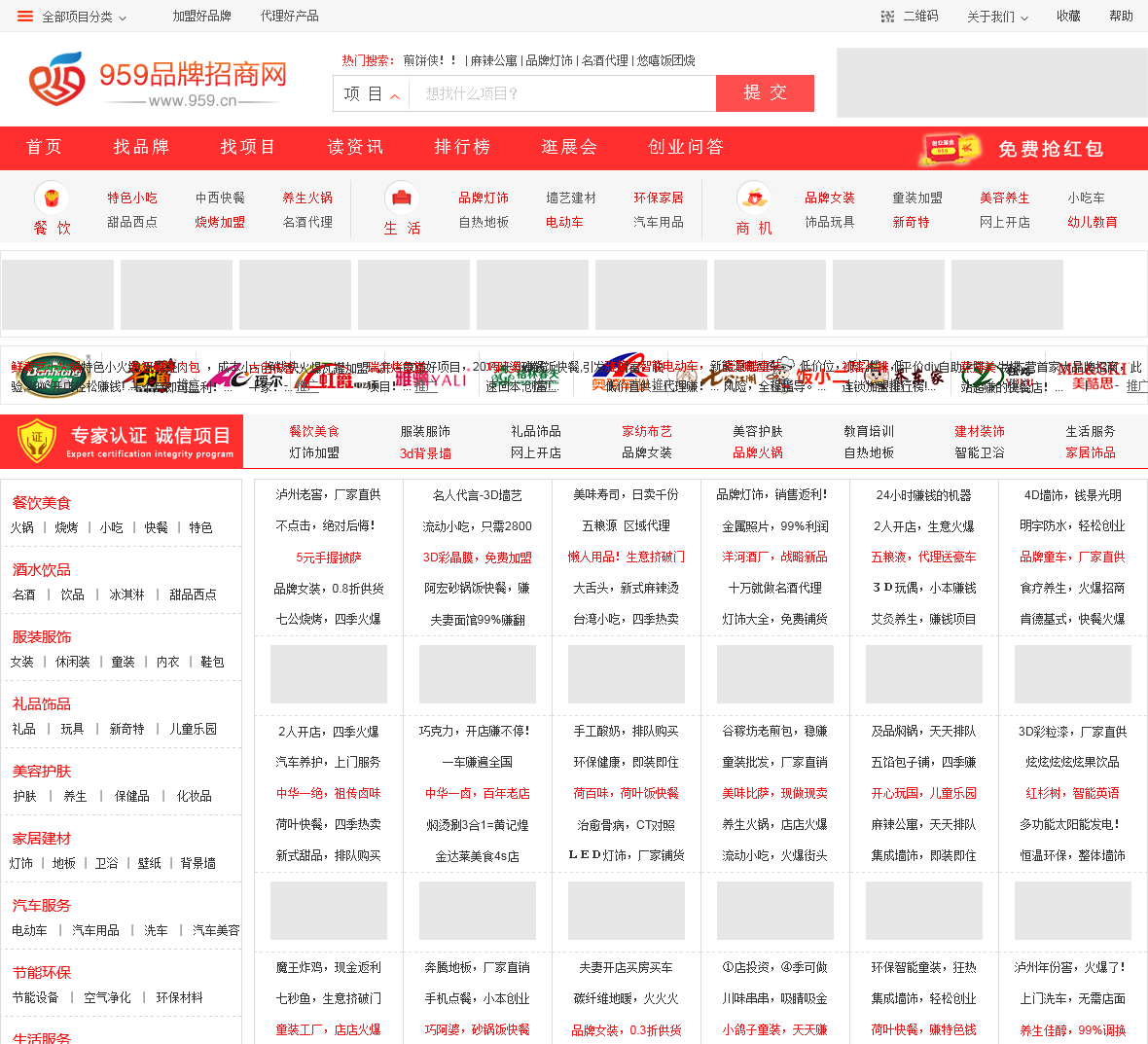Click 品牌火锅 in expert certification bar
Screen dimensions: 1148x1044
(758, 452)
